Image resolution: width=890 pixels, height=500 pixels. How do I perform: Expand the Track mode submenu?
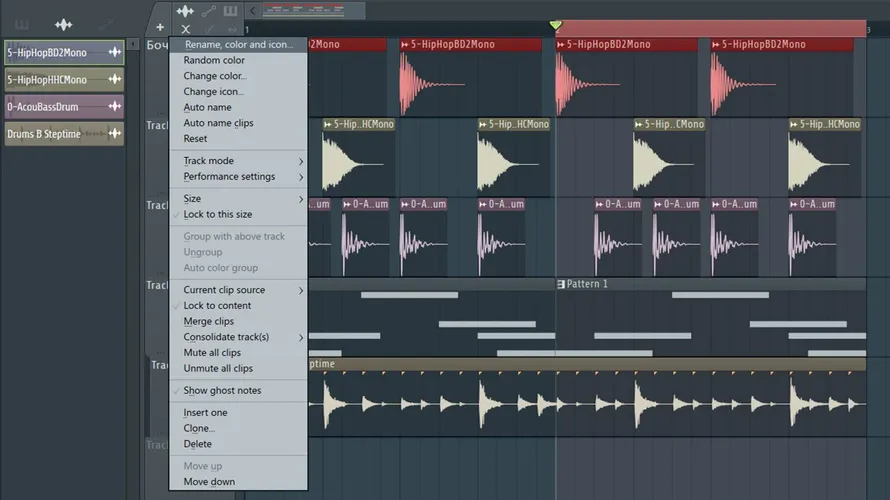pyautogui.click(x=238, y=161)
